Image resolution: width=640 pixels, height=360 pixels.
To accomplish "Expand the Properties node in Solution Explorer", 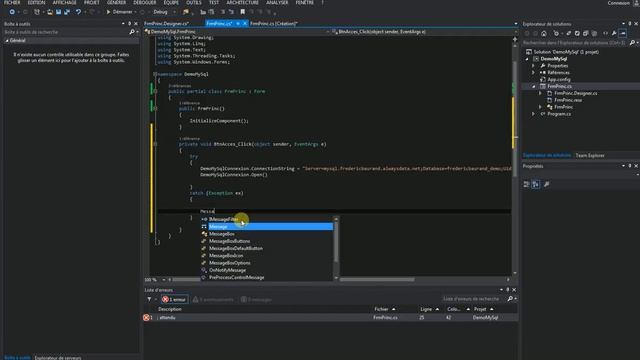I will tap(533, 66).
